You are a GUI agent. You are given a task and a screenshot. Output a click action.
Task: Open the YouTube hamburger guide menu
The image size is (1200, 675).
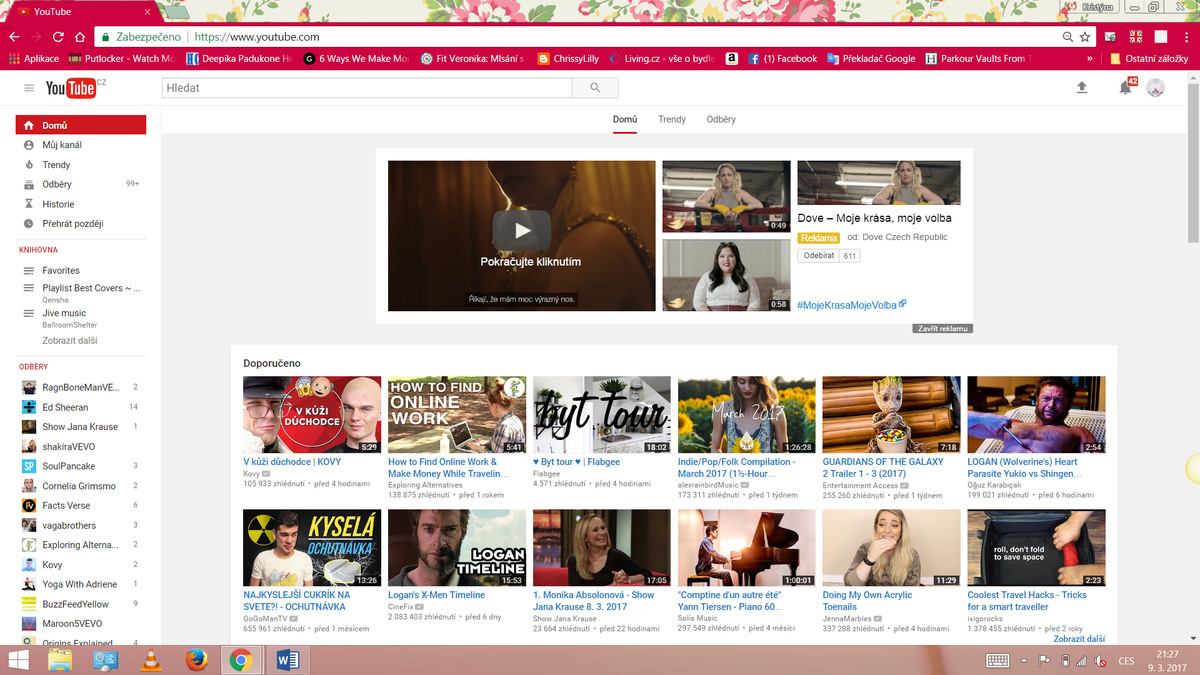point(29,88)
